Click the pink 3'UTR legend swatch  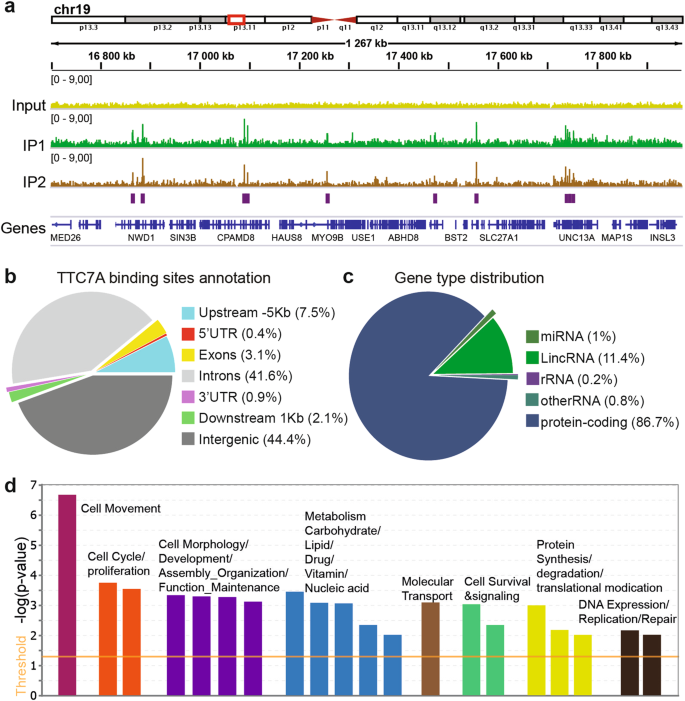coord(188,397)
